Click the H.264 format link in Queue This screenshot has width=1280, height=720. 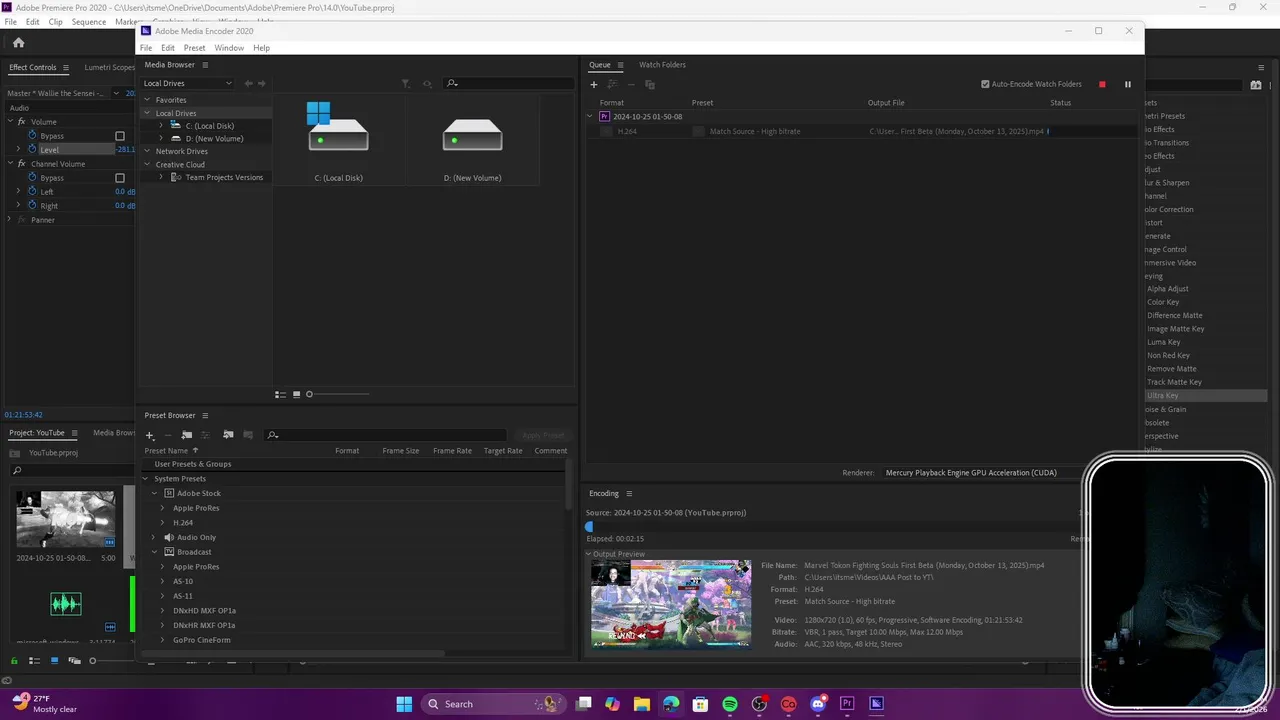627,131
